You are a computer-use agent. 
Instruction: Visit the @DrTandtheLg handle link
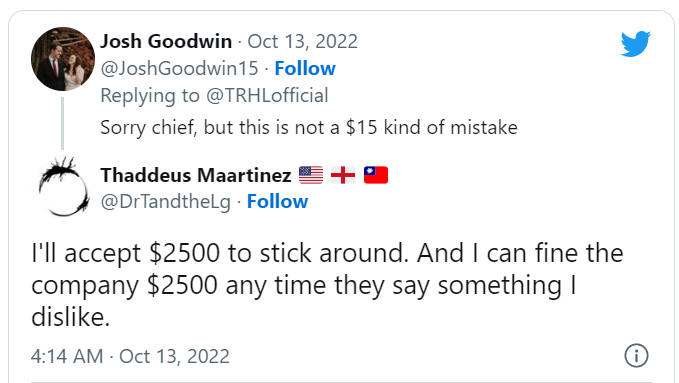click(x=165, y=202)
